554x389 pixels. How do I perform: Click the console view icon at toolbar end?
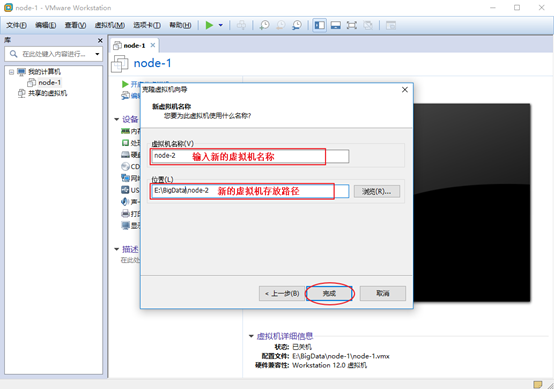[x=391, y=25]
